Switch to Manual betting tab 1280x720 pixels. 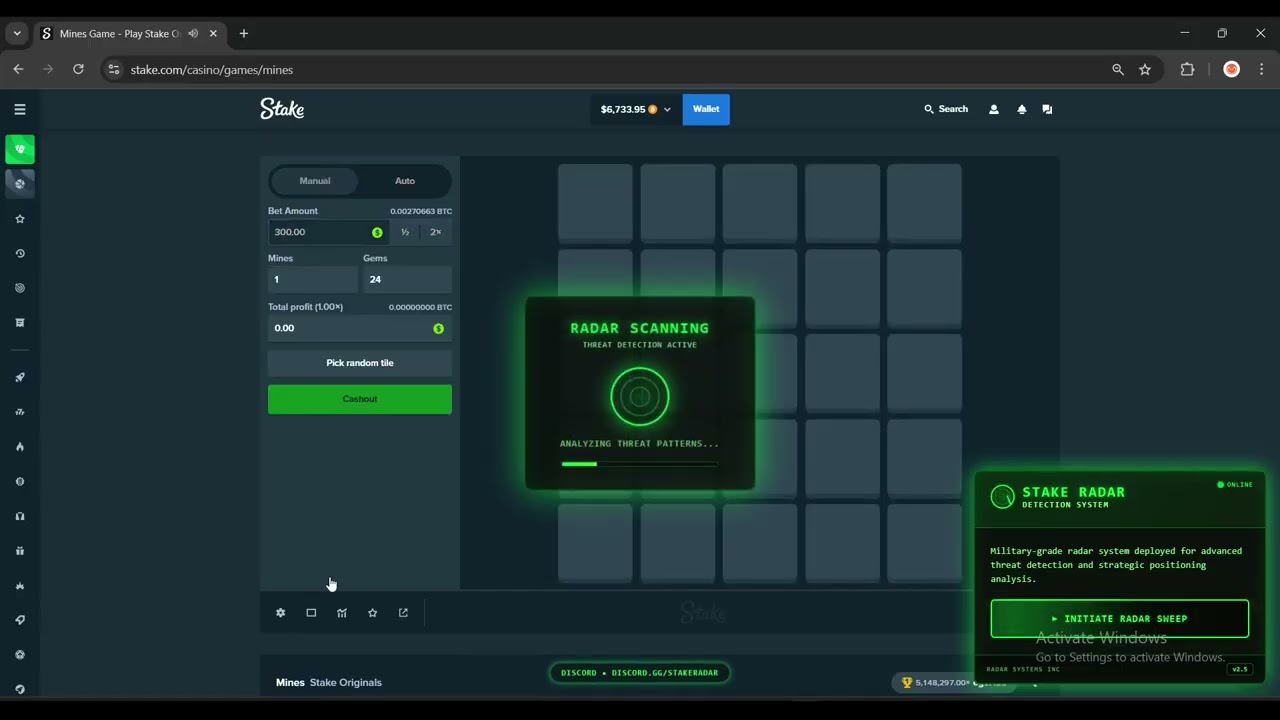tap(315, 181)
